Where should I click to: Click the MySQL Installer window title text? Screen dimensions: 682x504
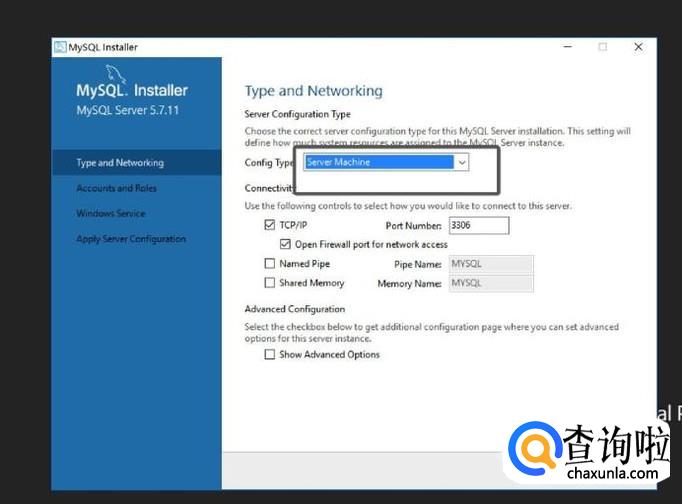(x=103, y=47)
